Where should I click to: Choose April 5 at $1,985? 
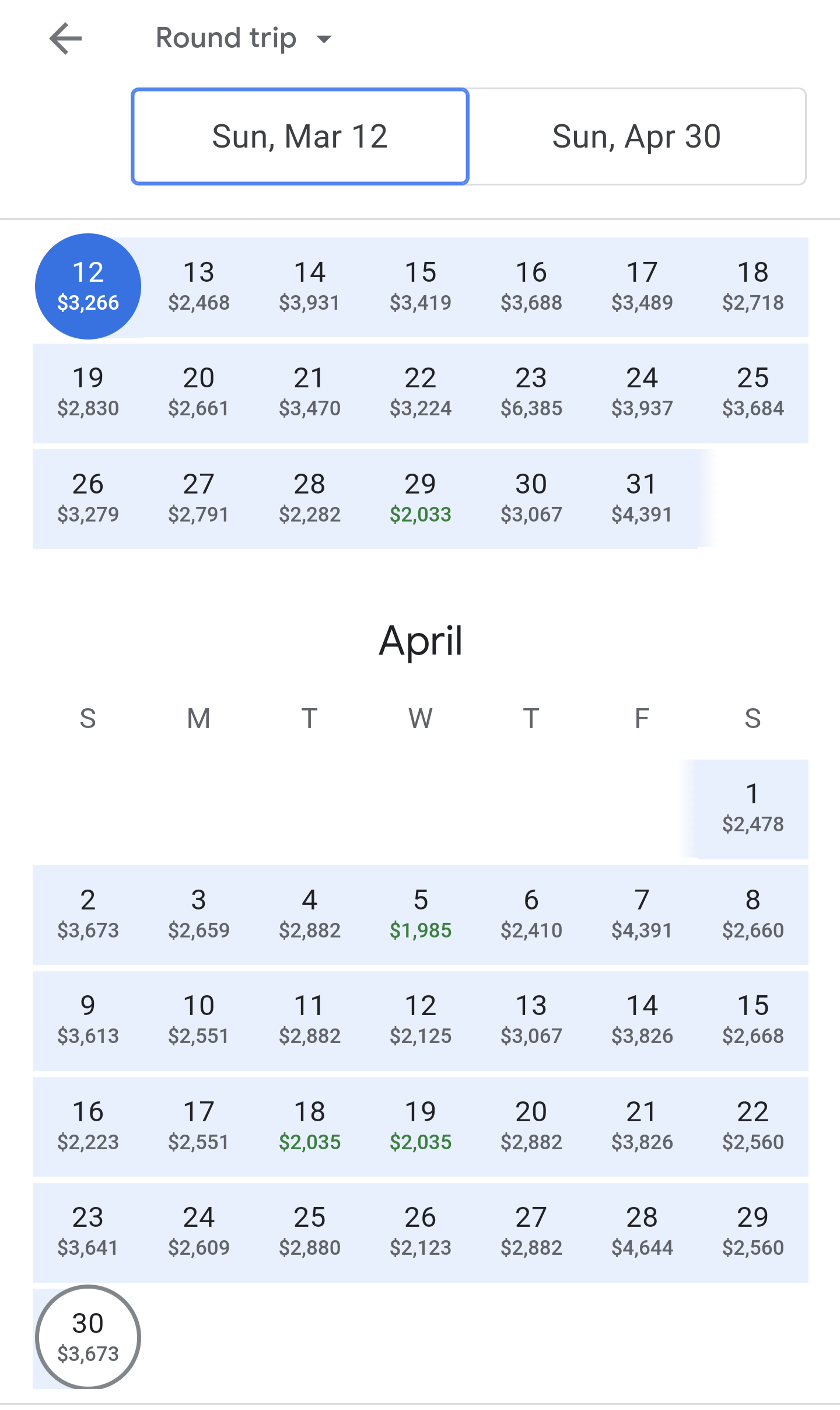pyautogui.click(x=420, y=914)
